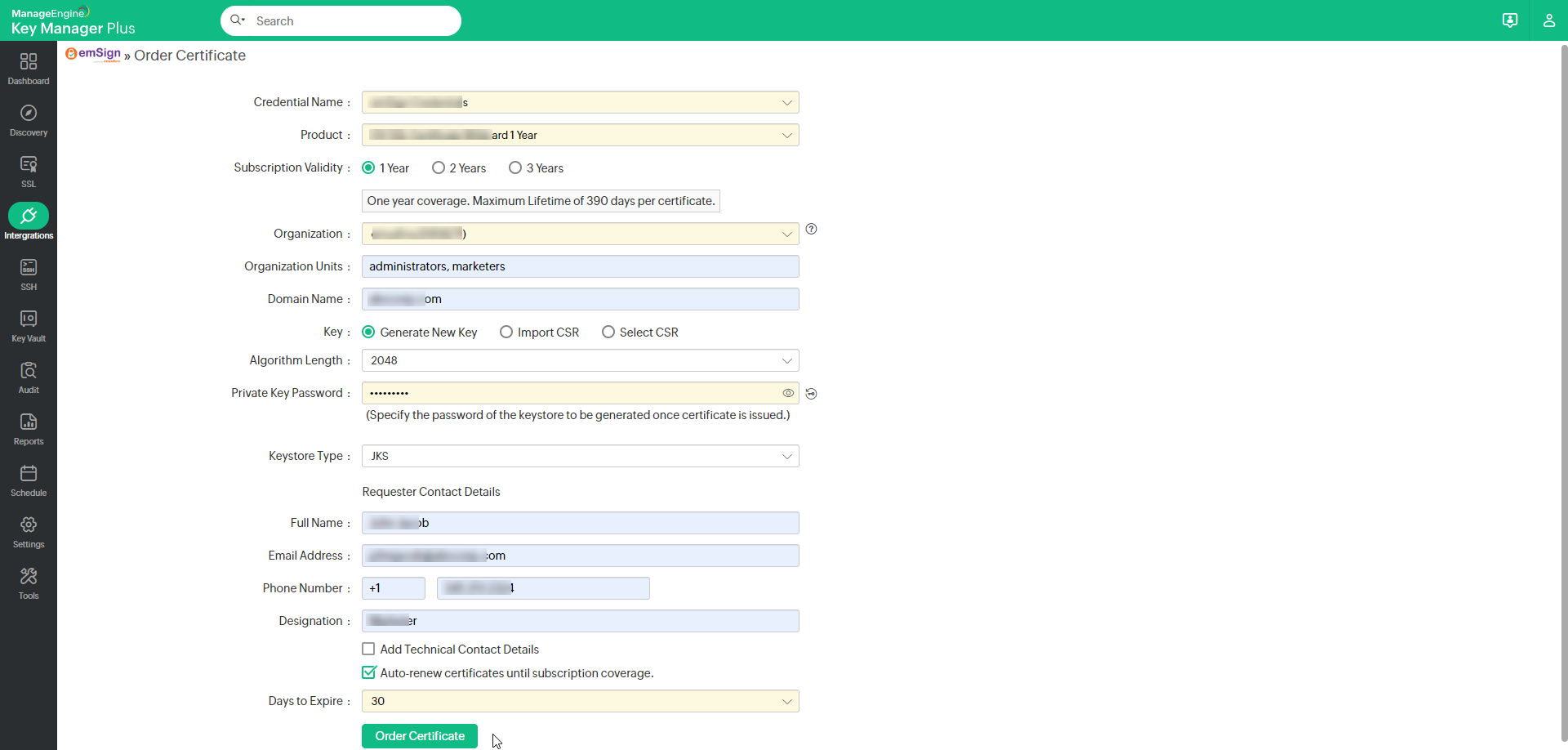Expand the Product dropdown
This screenshot has width=1568, height=750.
pos(581,135)
